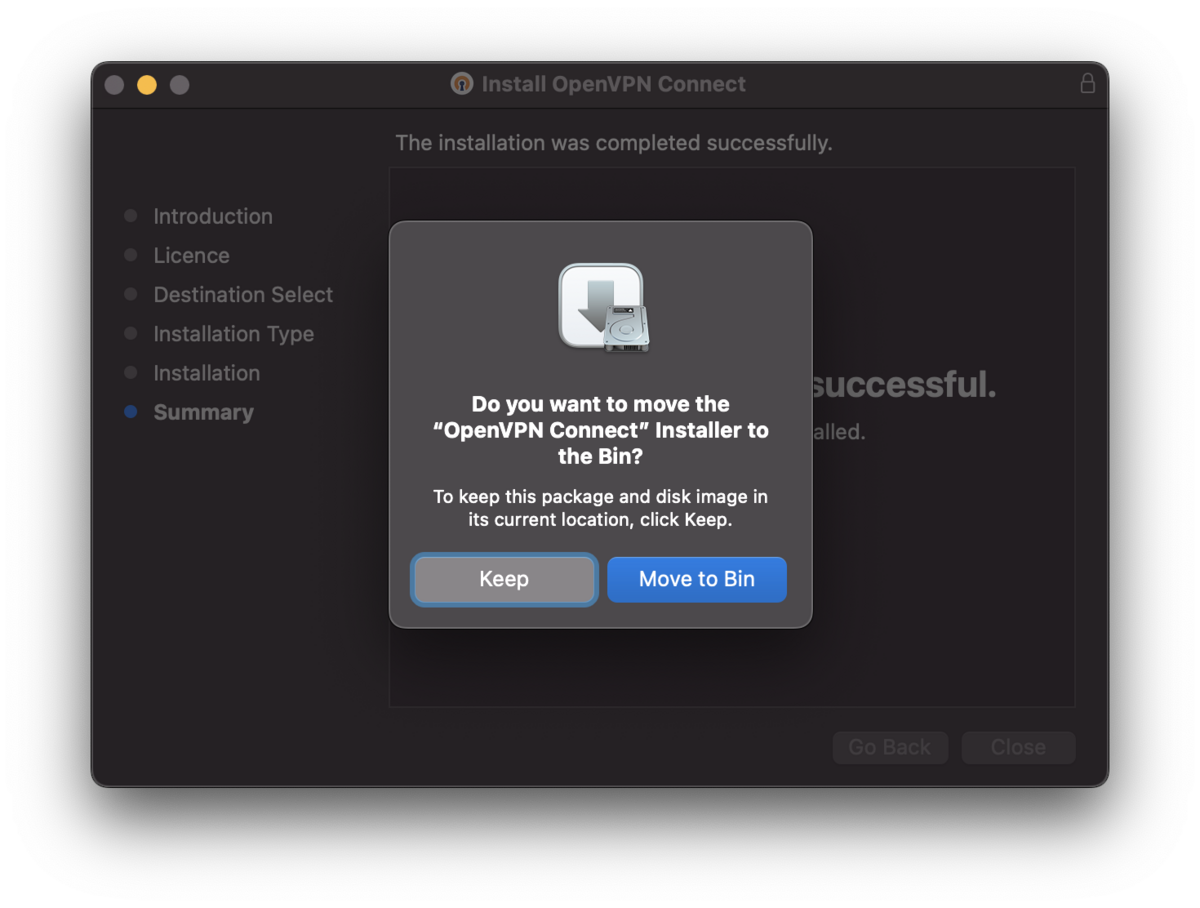Click the Close button at bottom
1200x908 pixels.
[1018, 747]
